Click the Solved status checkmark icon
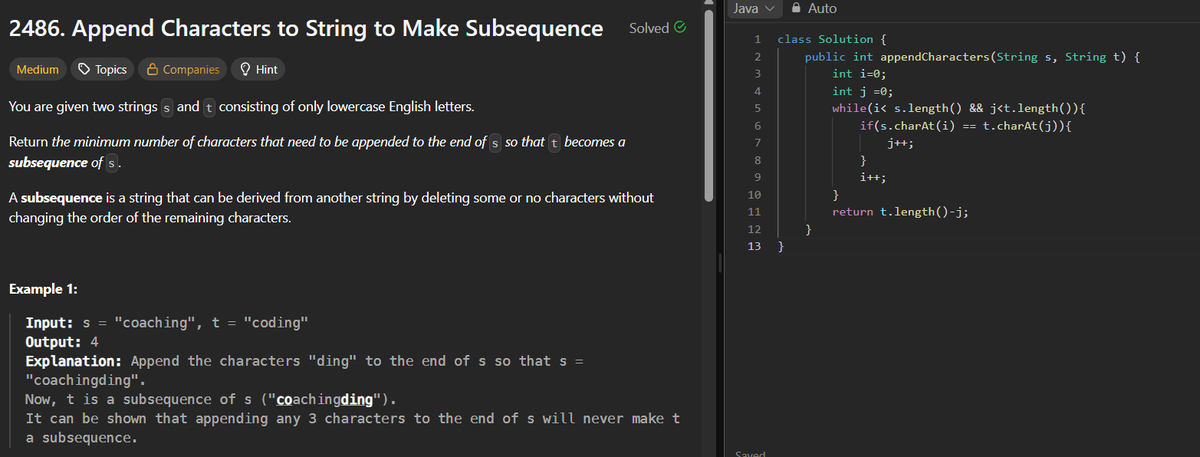Viewport: 1200px width, 457px height. pyautogui.click(x=681, y=28)
